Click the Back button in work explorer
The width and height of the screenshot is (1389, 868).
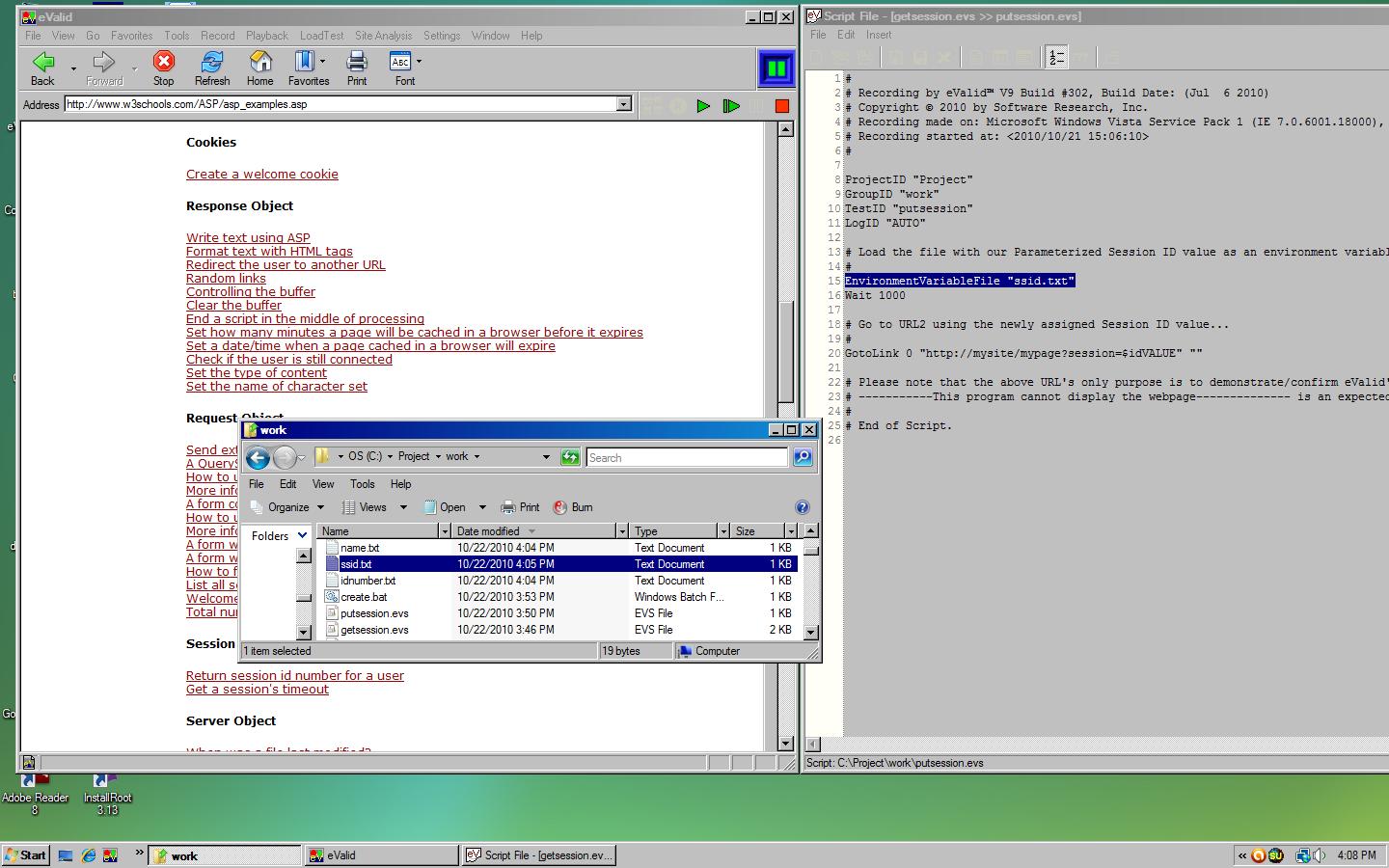258,457
